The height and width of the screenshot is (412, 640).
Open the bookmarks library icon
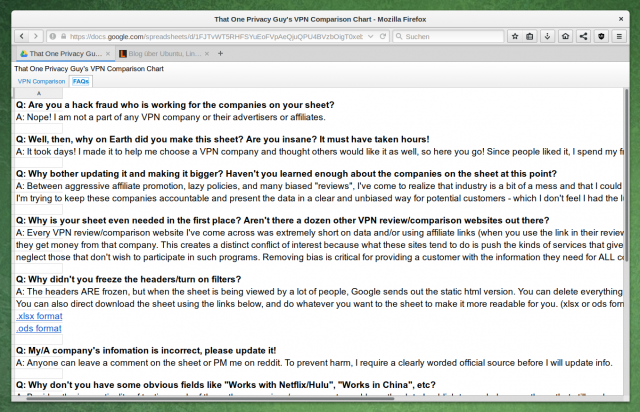[x=531, y=36]
